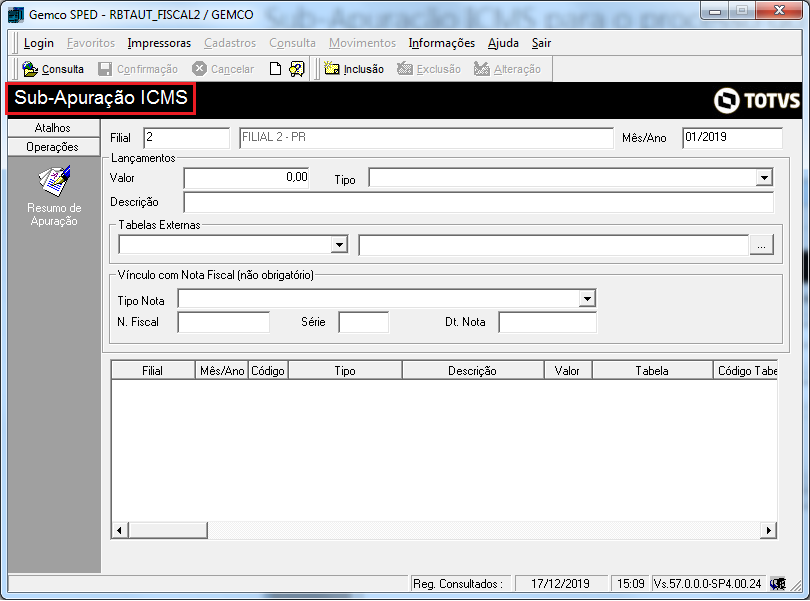Click the Cancelar toolbar icon
810x601 pixels.
[x=199, y=69]
